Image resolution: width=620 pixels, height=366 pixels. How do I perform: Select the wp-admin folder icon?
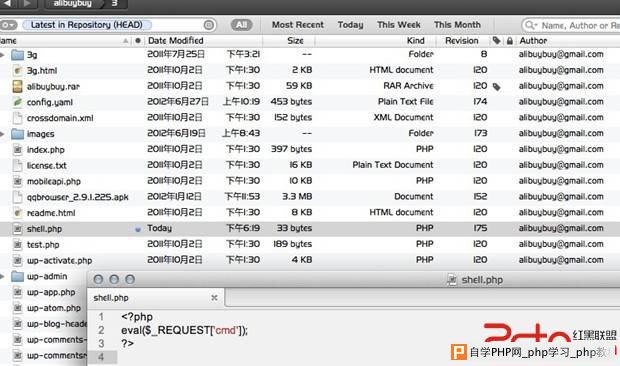point(17,276)
